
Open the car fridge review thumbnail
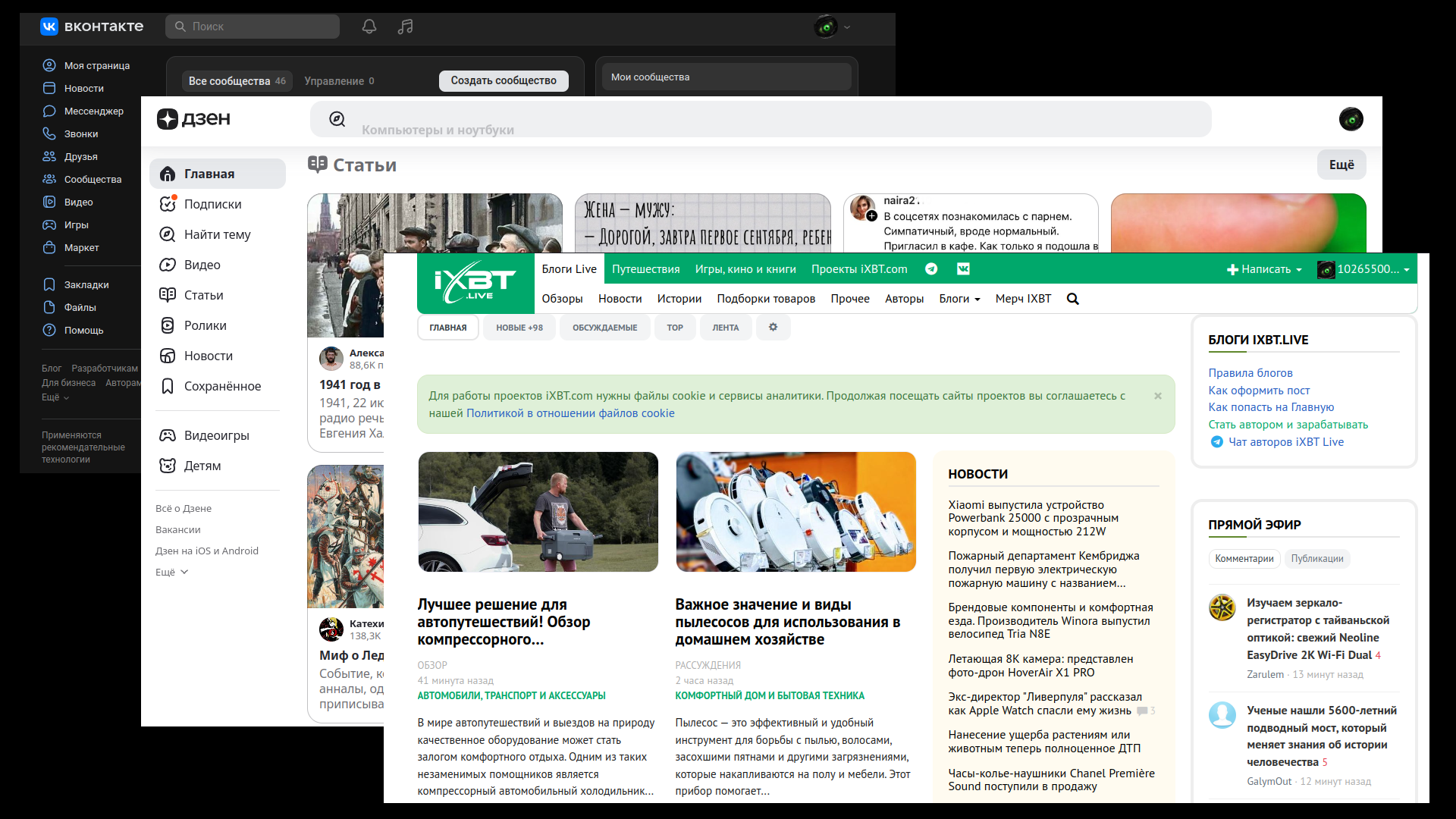[538, 512]
